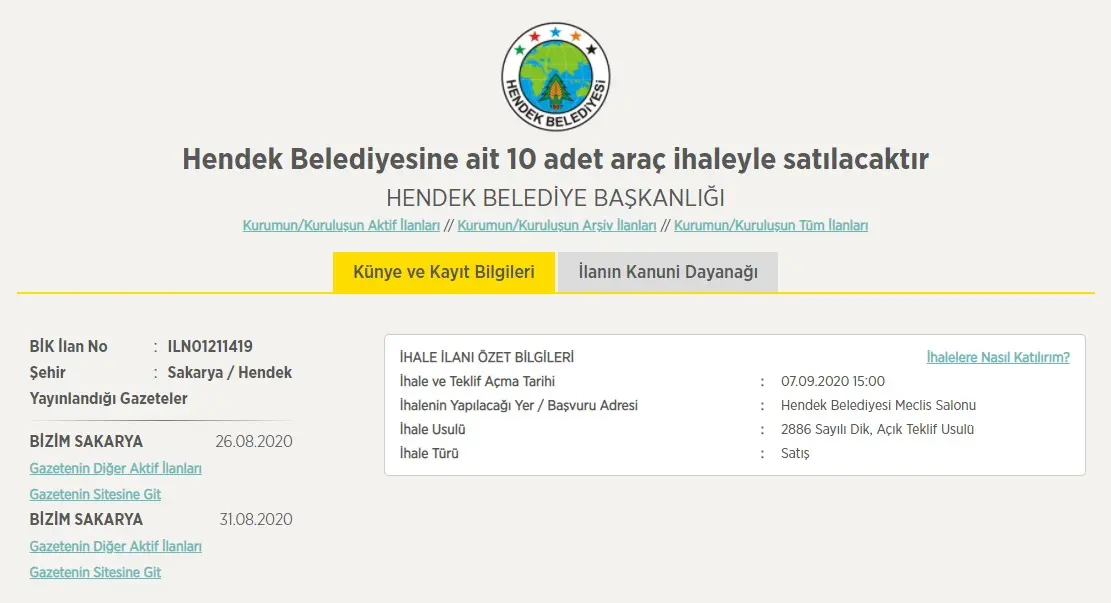1111x603 pixels.
Task: Click 2886 Sayılı Dik, Açık Teklif Usulü
Action: point(877,429)
